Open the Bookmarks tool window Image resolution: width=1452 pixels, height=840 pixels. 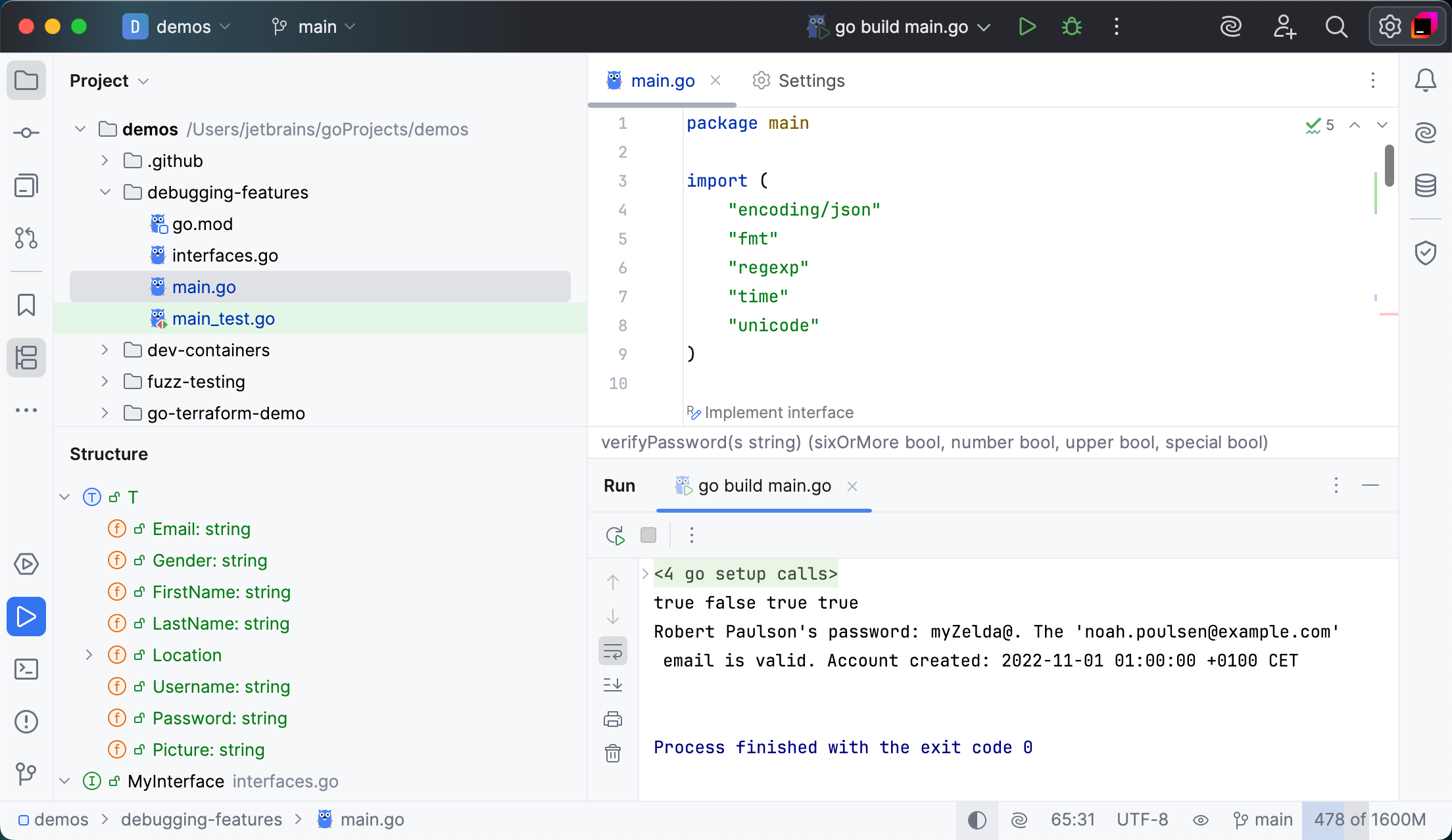26,305
